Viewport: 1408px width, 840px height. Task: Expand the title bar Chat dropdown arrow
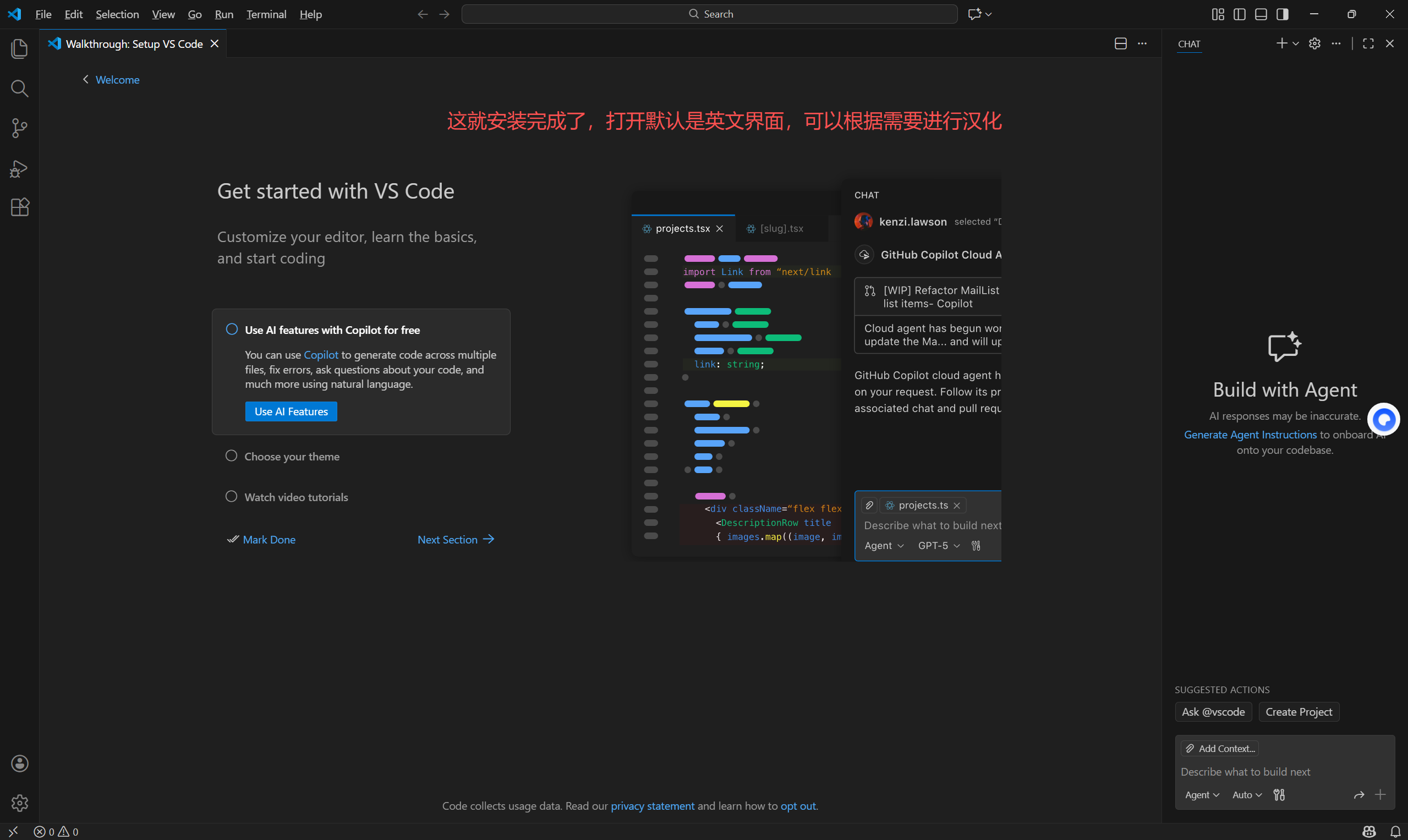(989, 14)
